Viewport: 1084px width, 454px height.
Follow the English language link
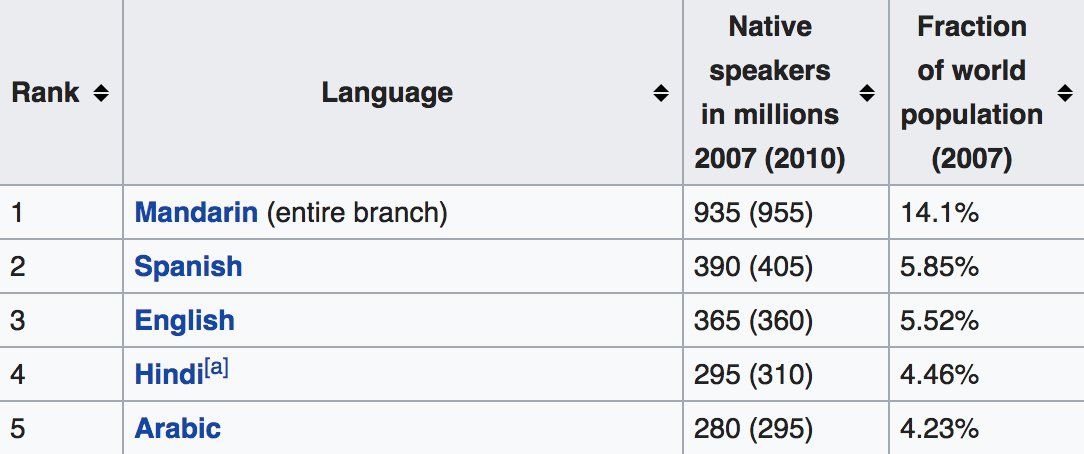[184, 321]
